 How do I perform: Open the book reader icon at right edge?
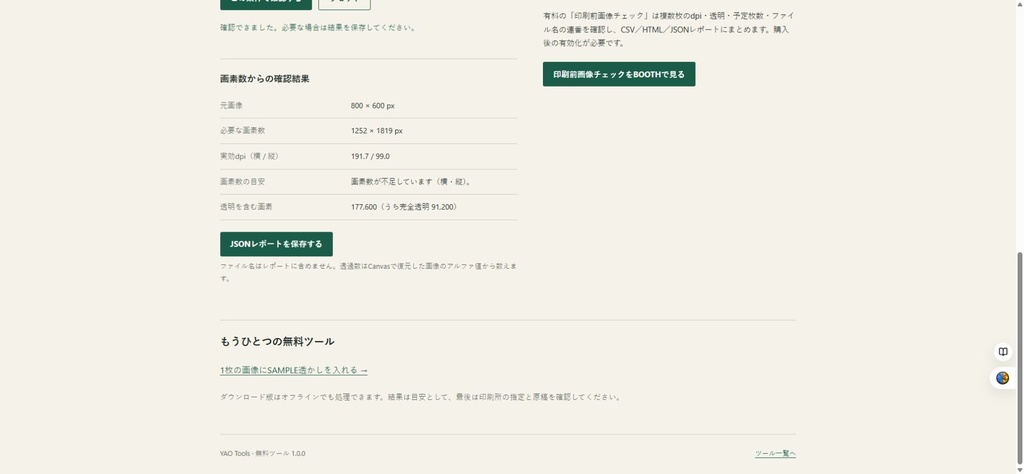click(1003, 352)
